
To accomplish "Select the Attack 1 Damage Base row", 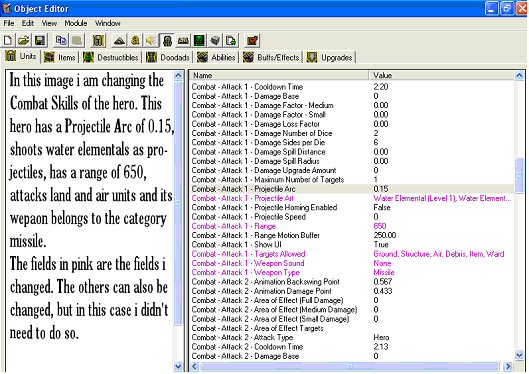I will pos(352,96).
